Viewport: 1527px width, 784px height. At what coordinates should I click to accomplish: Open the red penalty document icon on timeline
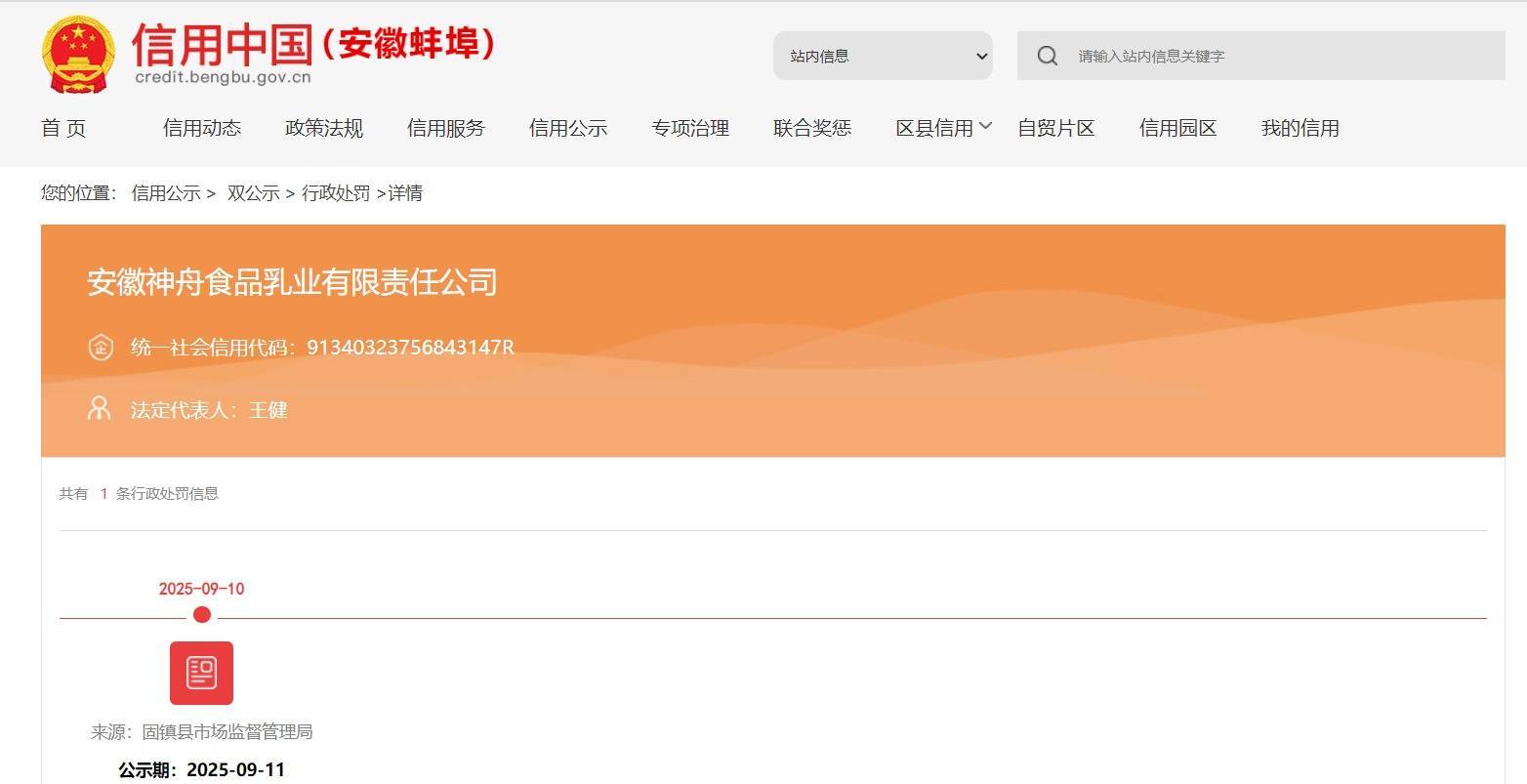(x=201, y=672)
